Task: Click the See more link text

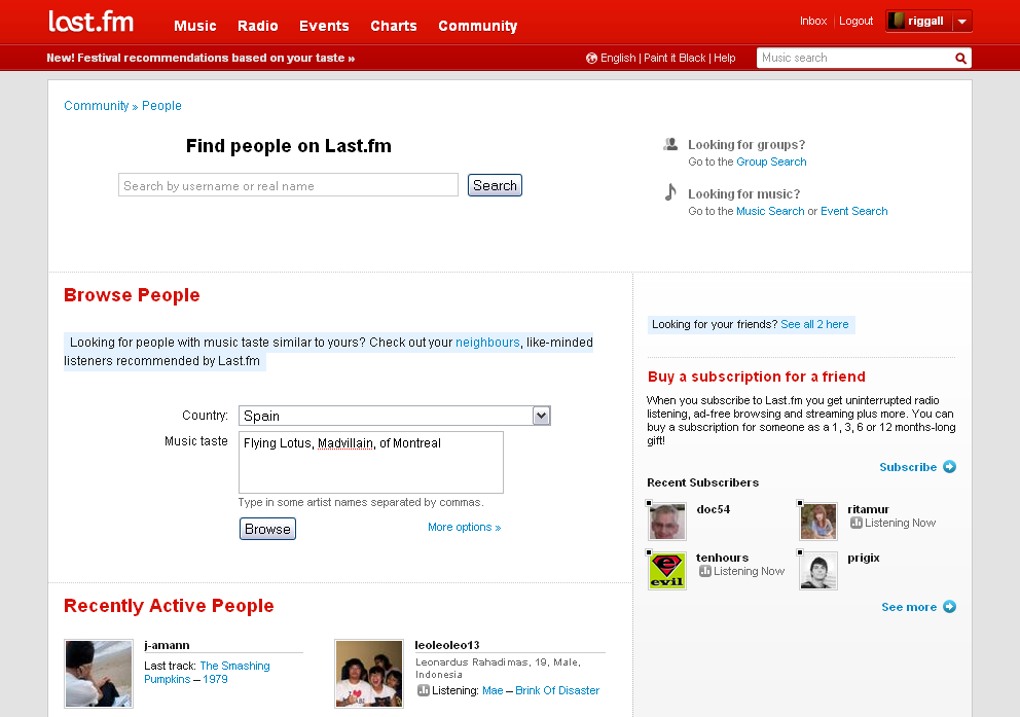Action: pos(909,607)
